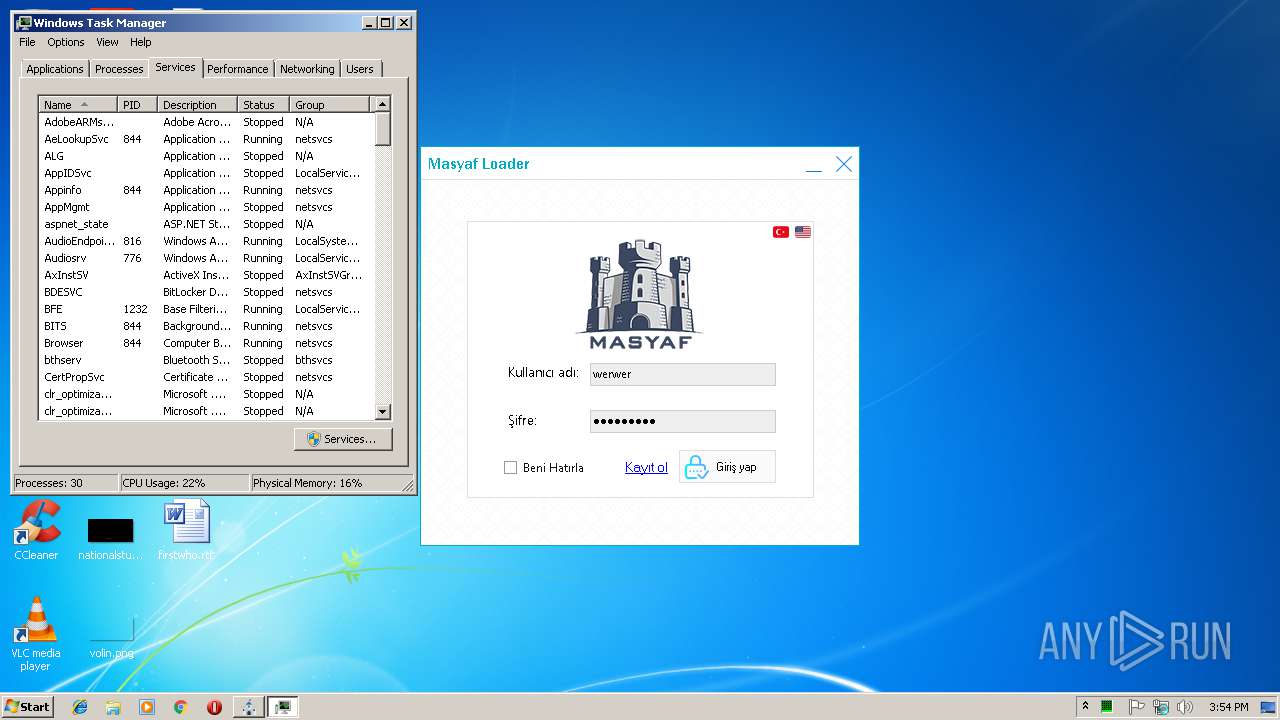
Task: Select the bthserv service row
Action: tap(206, 360)
